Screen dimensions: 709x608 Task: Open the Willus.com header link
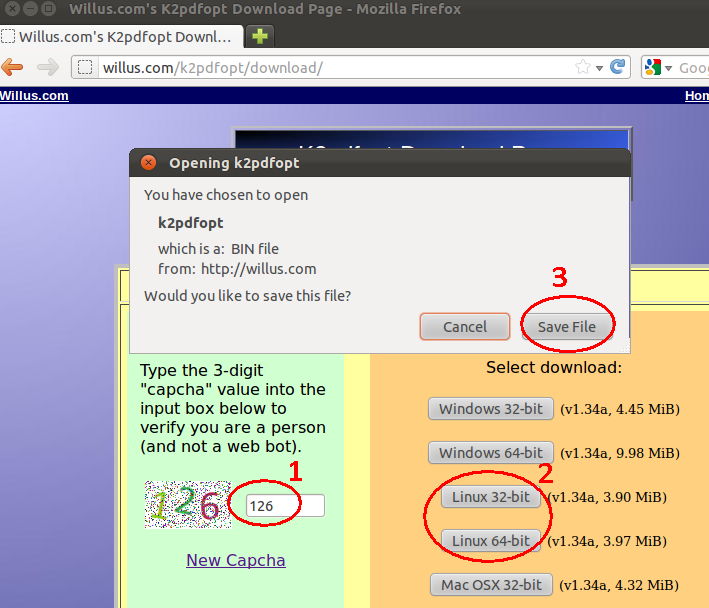pos(34,95)
